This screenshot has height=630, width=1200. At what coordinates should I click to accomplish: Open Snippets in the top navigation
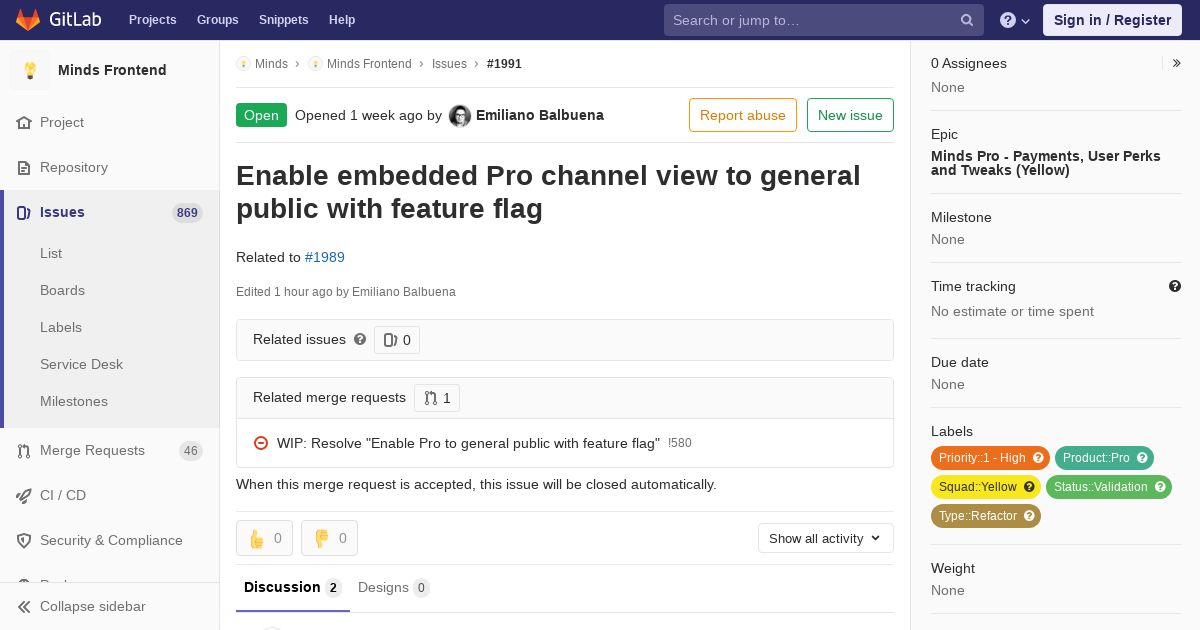(283, 20)
